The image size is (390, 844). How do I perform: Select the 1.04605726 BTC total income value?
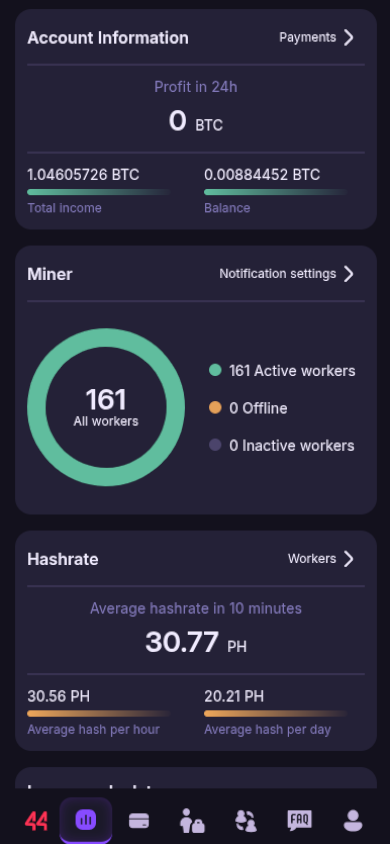(83, 174)
